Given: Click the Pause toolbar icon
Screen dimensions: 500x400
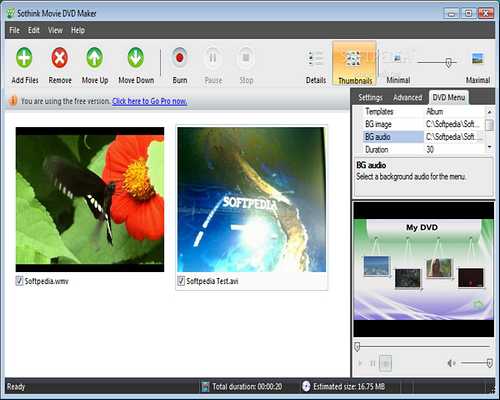Looking at the screenshot, I should (x=213, y=57).
